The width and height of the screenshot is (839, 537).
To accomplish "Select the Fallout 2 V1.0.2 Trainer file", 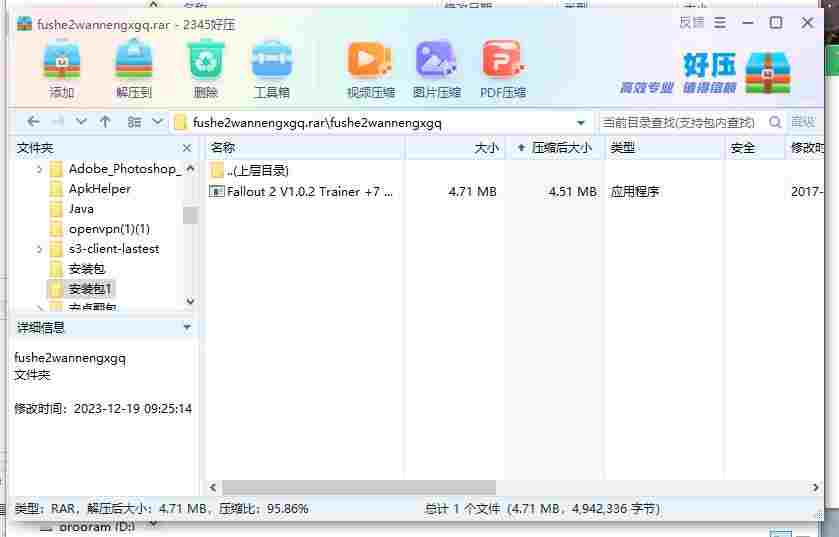I will 301,191.
